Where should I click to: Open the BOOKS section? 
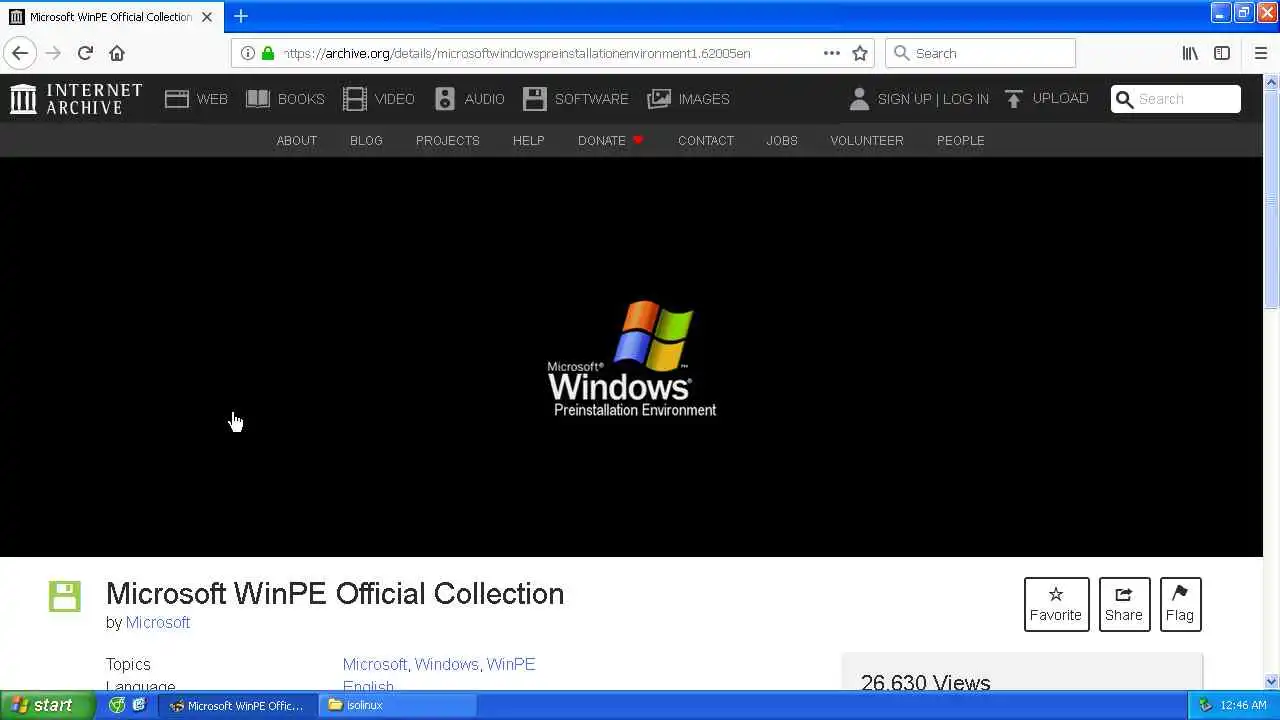tap(285, 99)
